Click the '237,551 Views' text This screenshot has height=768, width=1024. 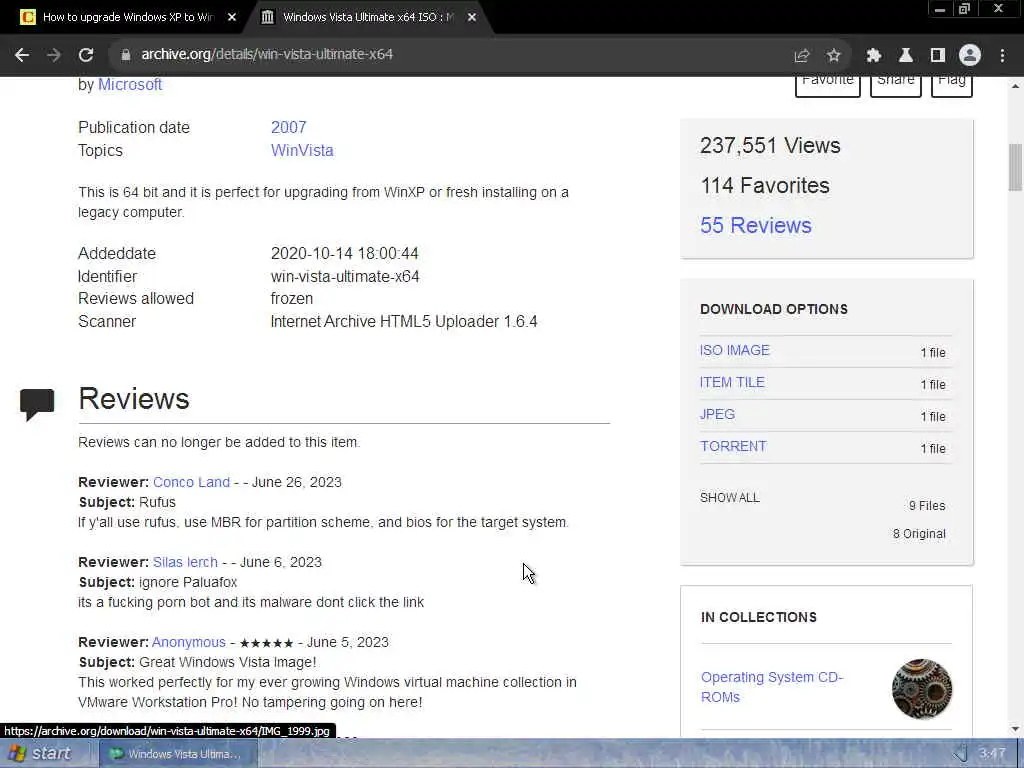(x=770, y=145)
